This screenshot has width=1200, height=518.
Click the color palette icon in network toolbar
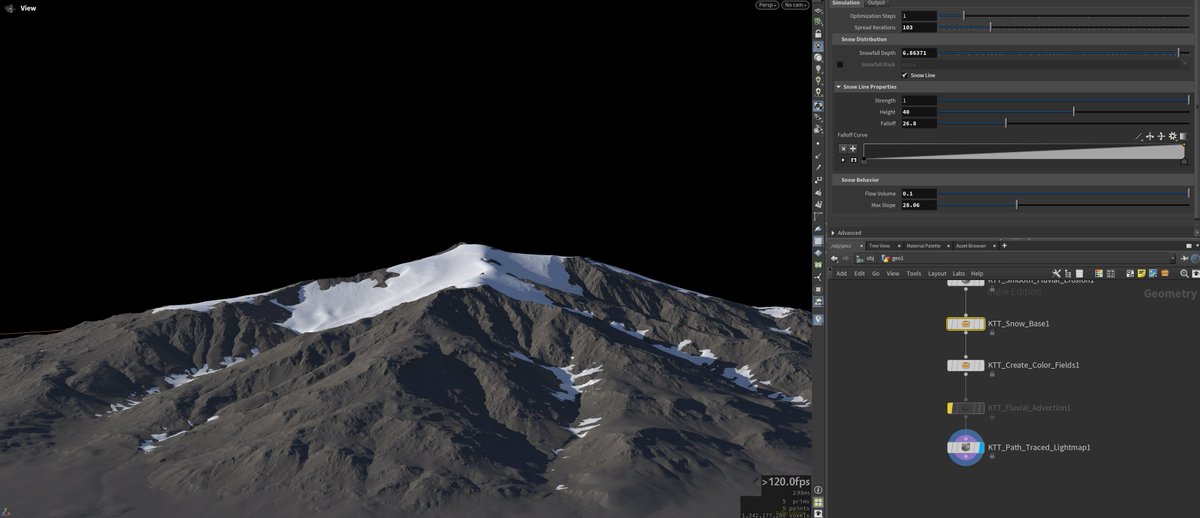(1098, 273)
